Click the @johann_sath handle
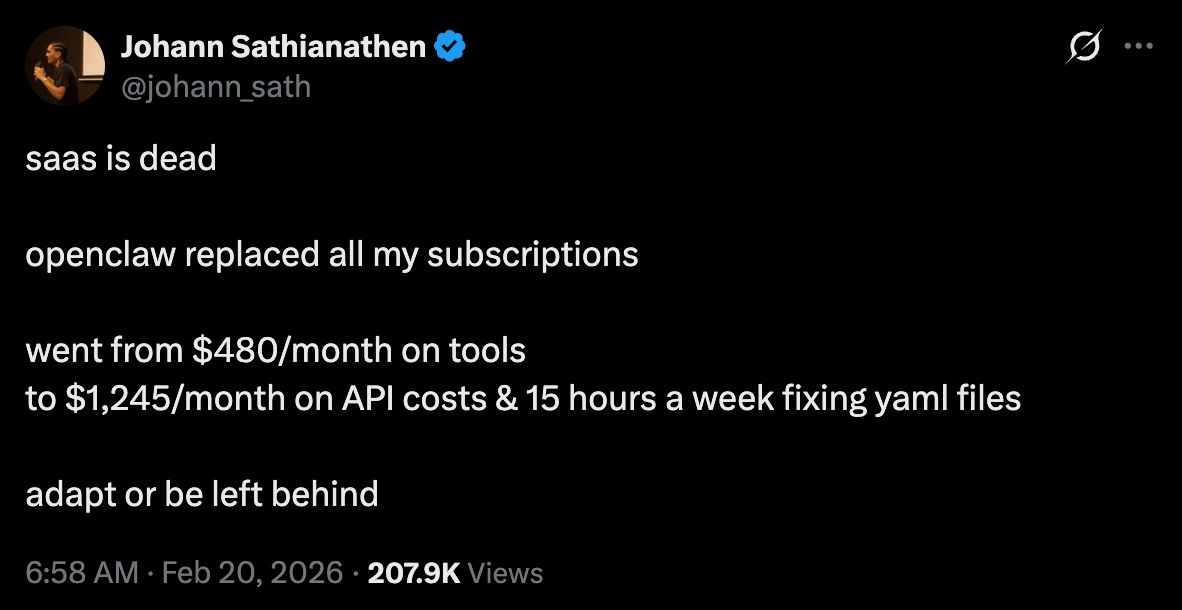 (x=215, y=87)
